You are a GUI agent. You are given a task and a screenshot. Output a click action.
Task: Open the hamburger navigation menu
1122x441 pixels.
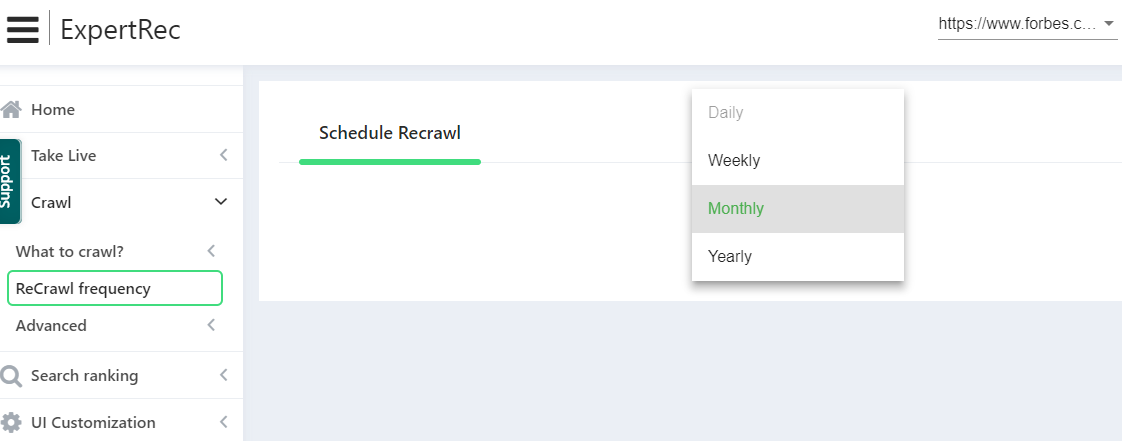pyautogui.click(x=22, y=30)
